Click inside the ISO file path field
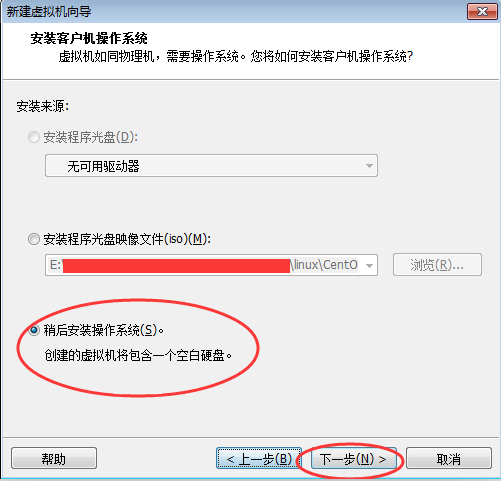501x481 pixels. click(x=203, y=265)
